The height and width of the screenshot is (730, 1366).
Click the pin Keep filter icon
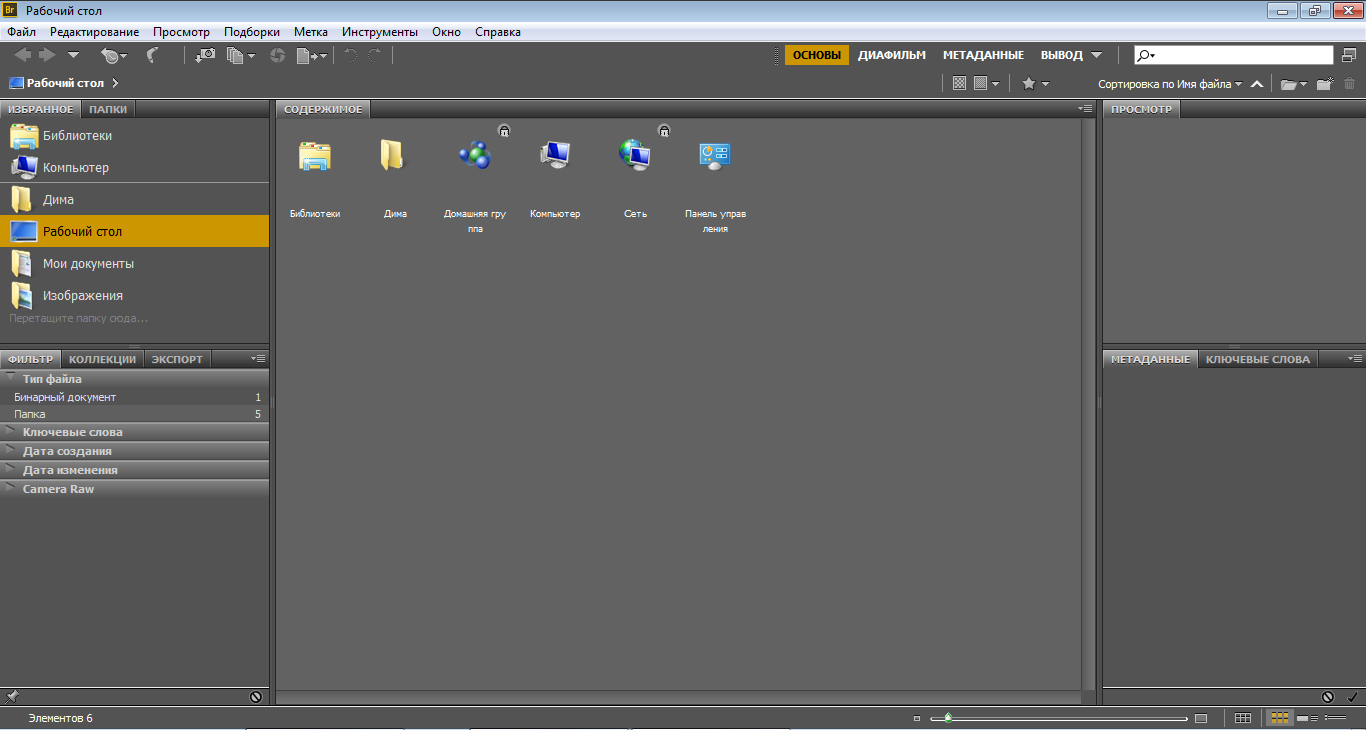click(12, 696)
